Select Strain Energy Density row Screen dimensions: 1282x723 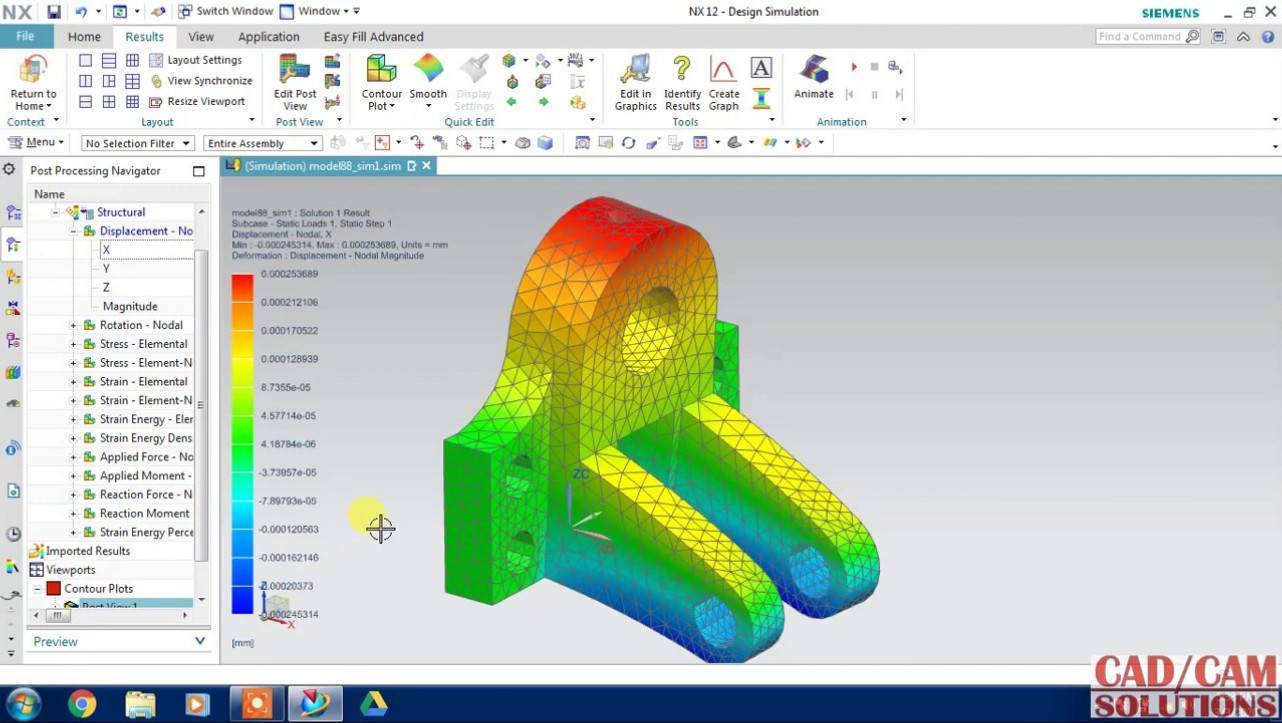pos(138,438)
